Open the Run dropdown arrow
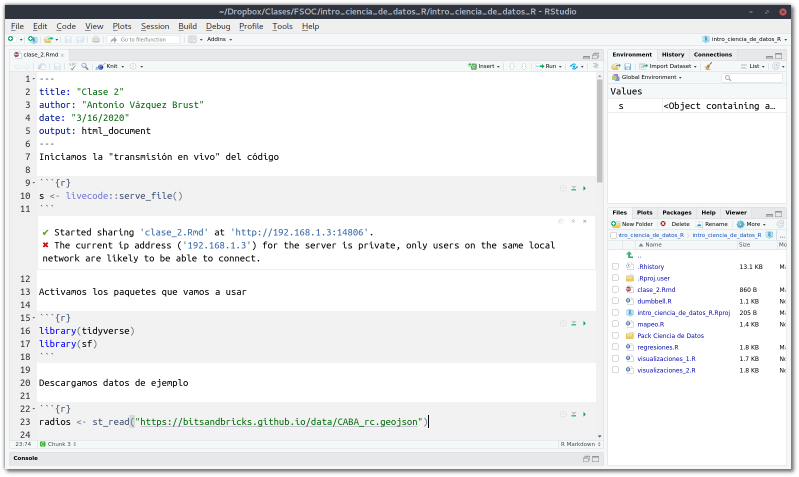This screenshot has width=799, height=477. coord(560,67)
